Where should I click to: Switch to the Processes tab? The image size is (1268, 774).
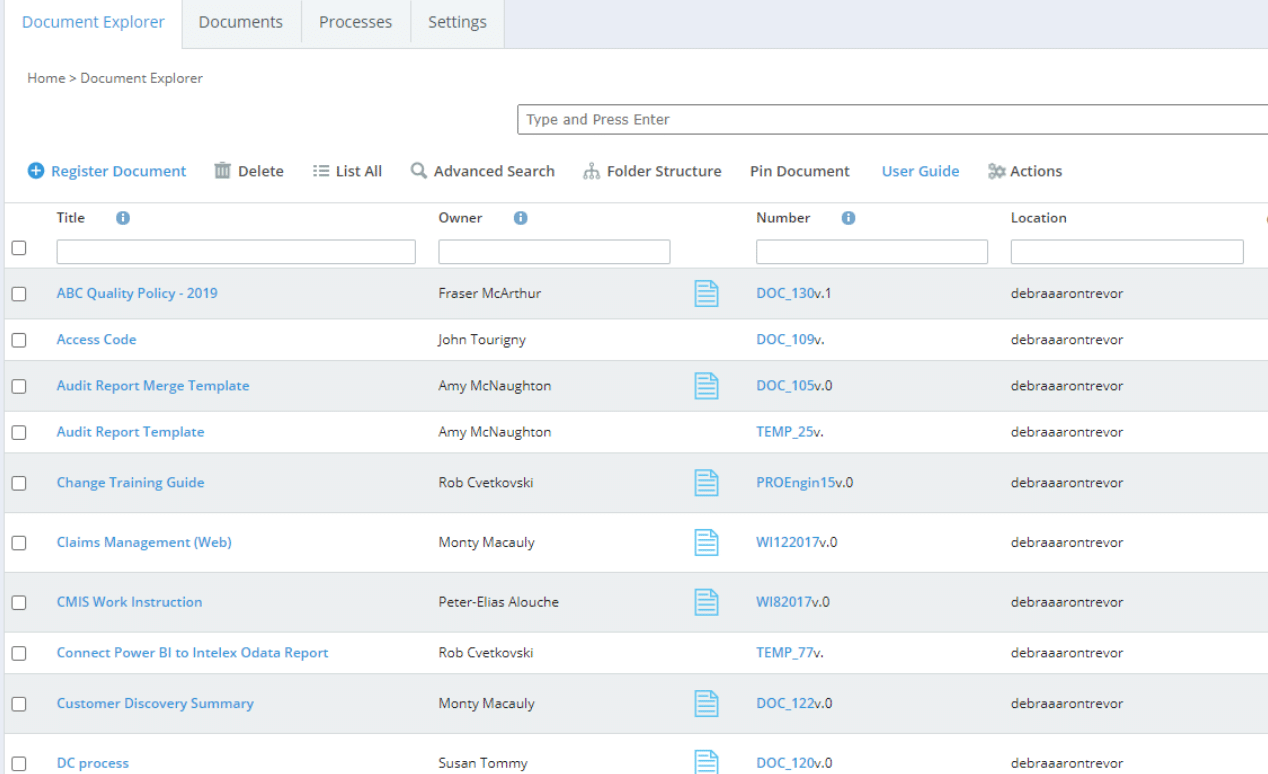pos(355,21)
